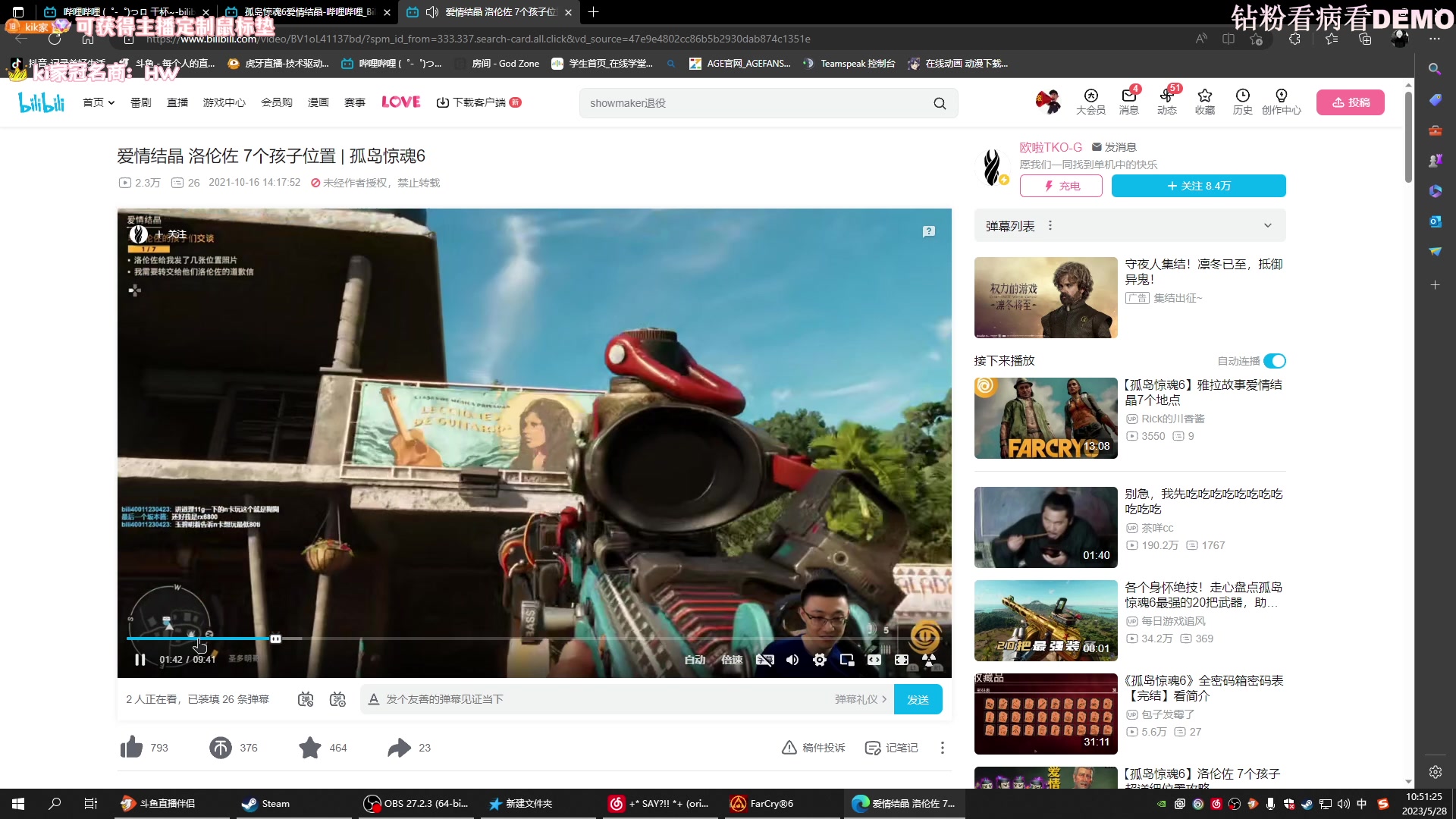Give coins using the coin icon
The image size is (1456, 819).
click(x=220, y=748)
